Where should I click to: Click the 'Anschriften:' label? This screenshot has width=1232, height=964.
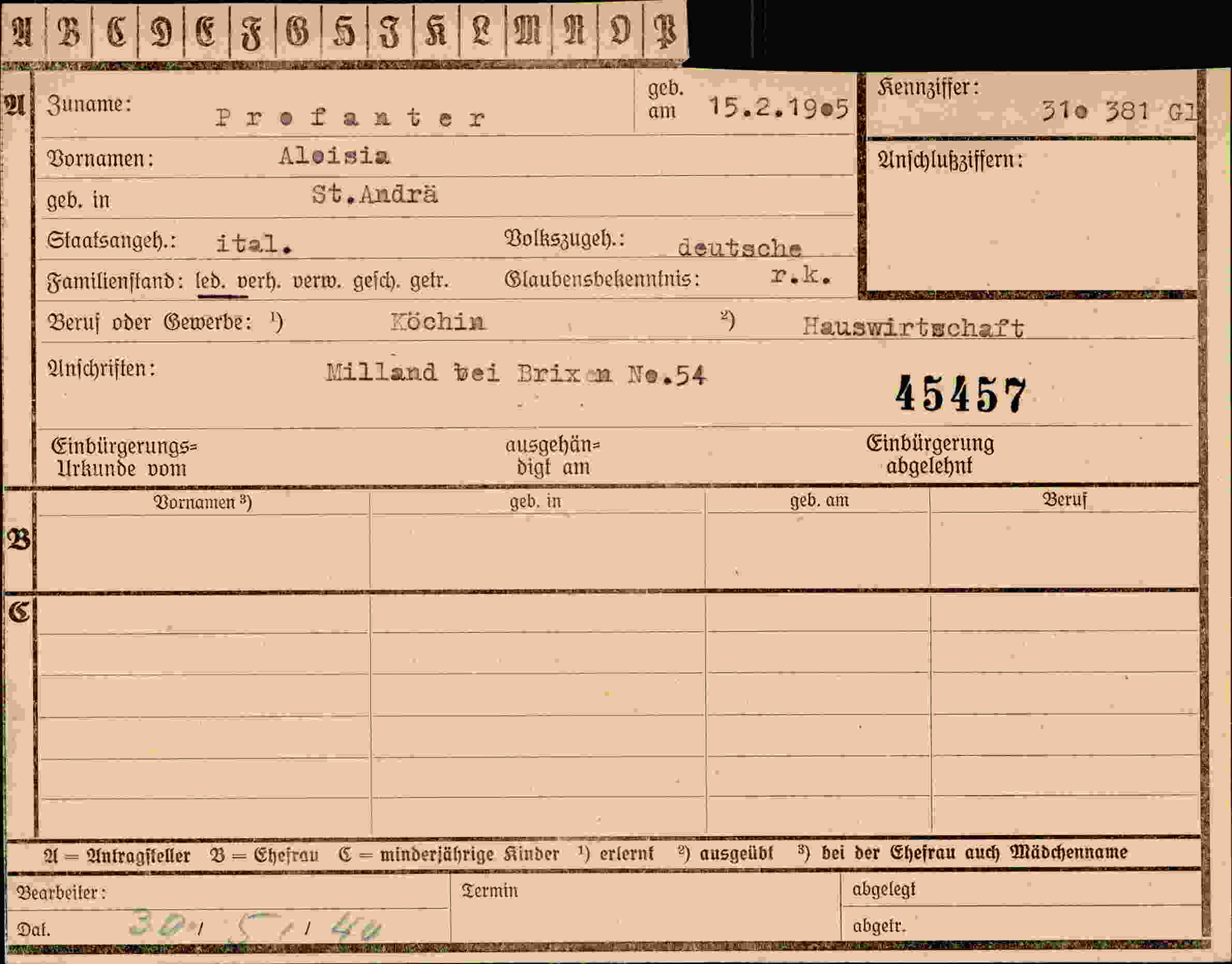coord(101,369)
